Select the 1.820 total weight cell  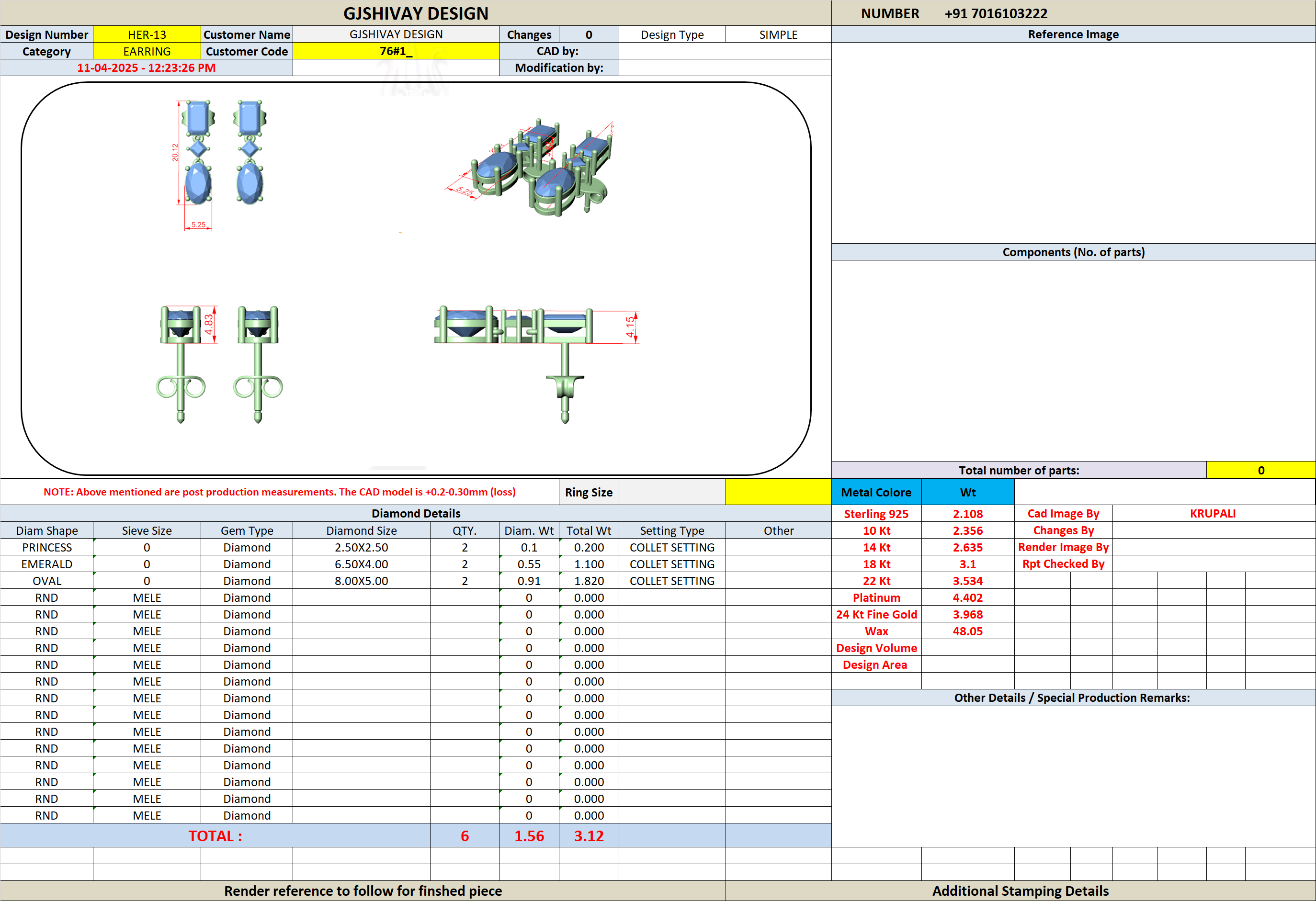[x=589, y=581]
